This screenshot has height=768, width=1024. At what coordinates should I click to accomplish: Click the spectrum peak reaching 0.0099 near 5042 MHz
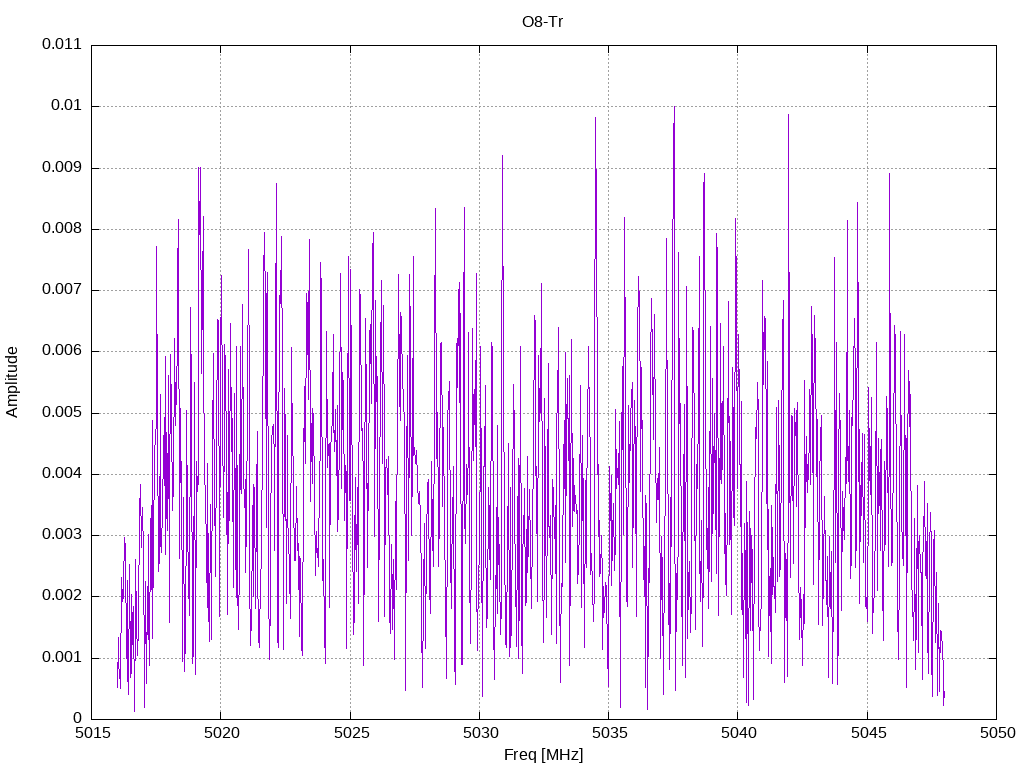click(x=788, y=116)
